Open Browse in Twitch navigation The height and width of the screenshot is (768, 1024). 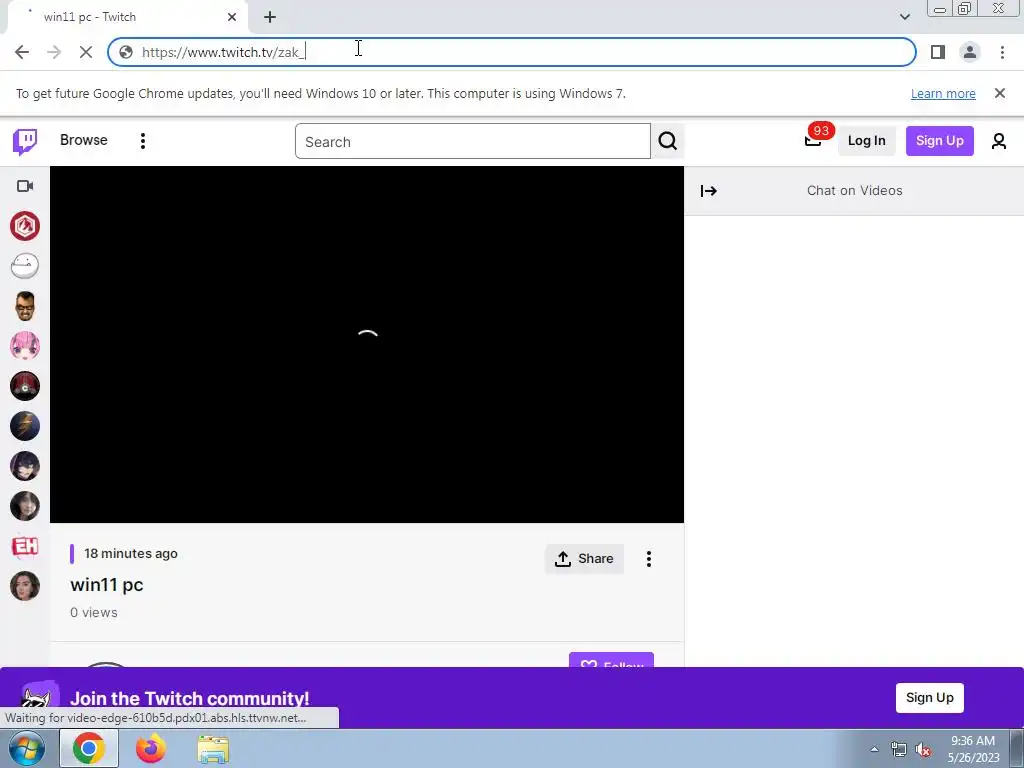tap(84, 140)
